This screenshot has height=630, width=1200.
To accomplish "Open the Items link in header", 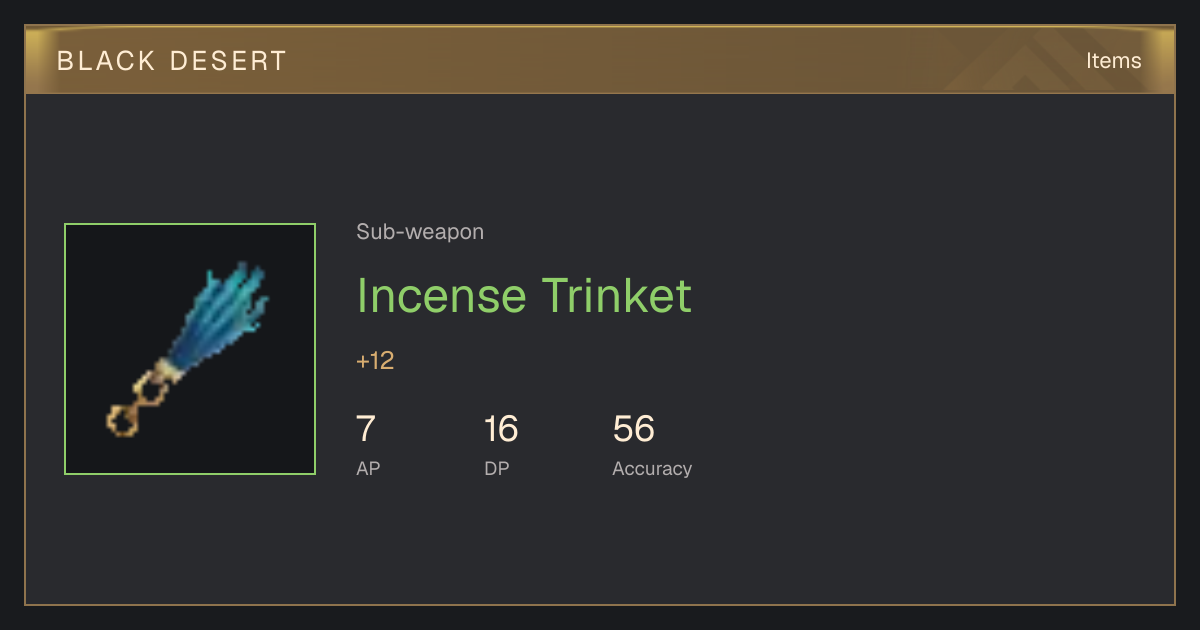I will point(1113,61).
